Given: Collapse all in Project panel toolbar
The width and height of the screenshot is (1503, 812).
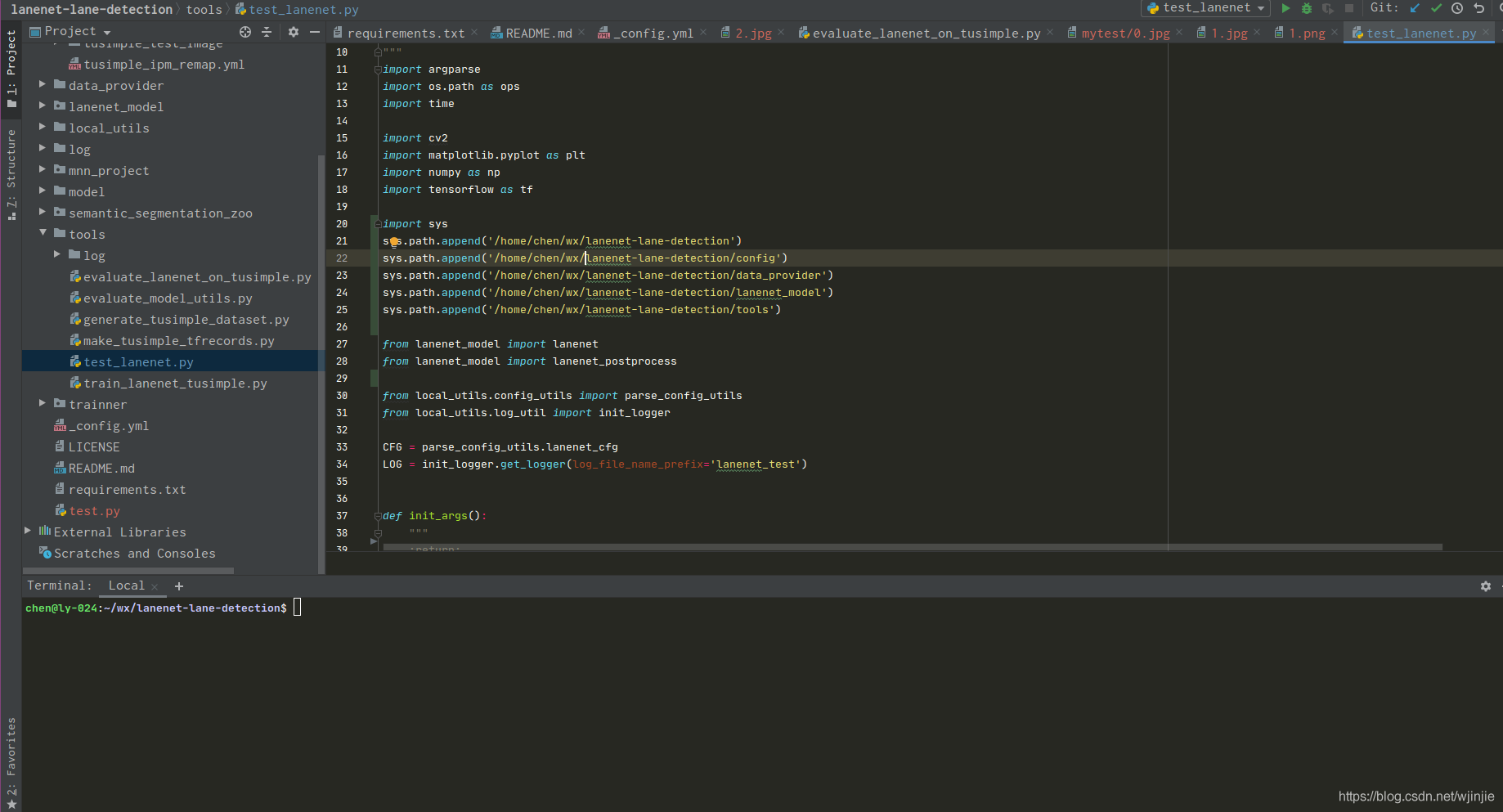Looking at the screenshot, I should click(267, 32).
